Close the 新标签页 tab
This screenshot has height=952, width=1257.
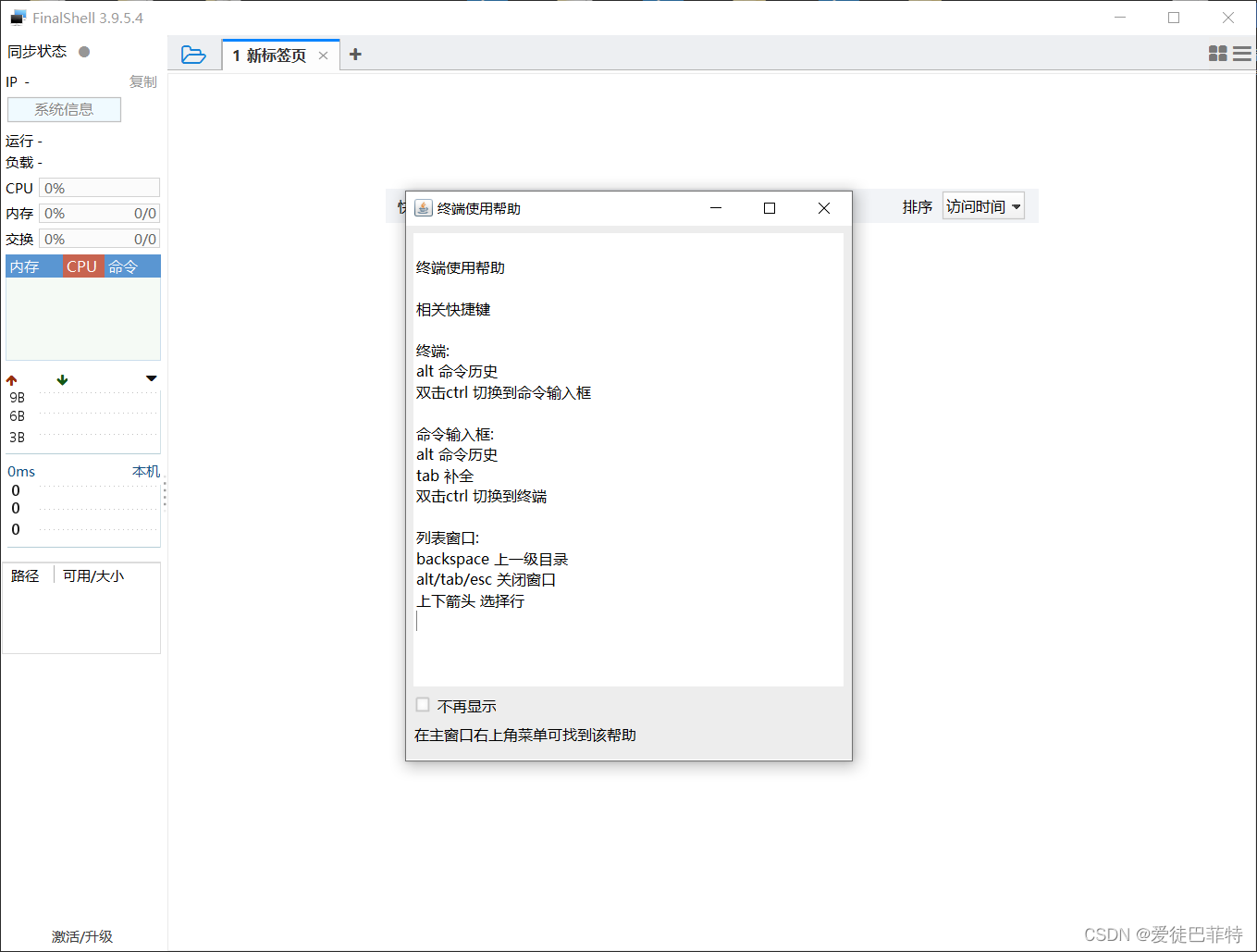click(323, 56)
